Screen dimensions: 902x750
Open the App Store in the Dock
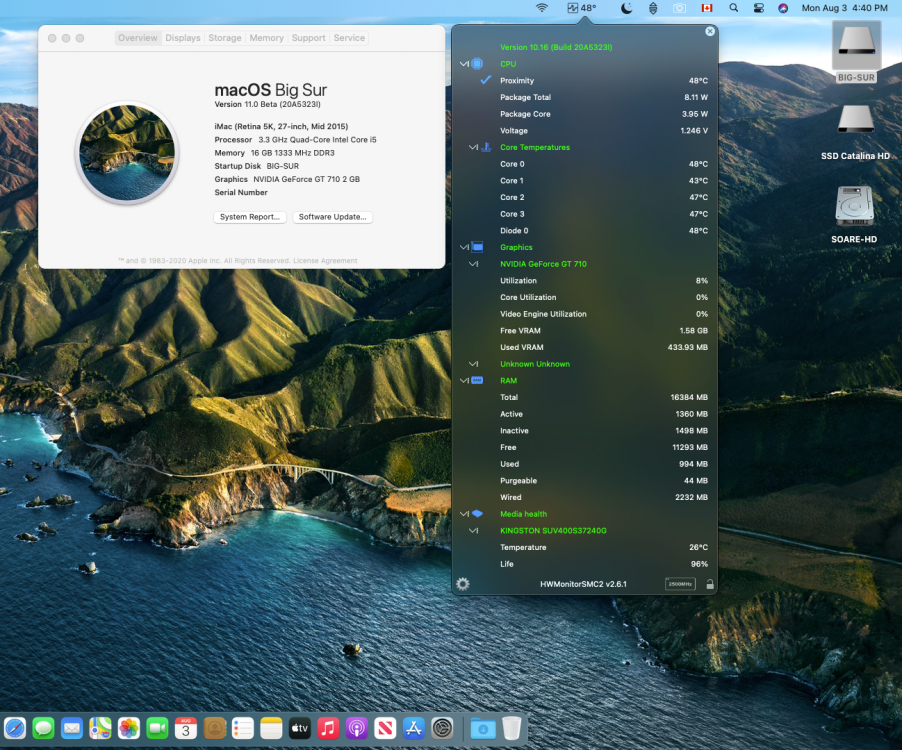[414, 728]
